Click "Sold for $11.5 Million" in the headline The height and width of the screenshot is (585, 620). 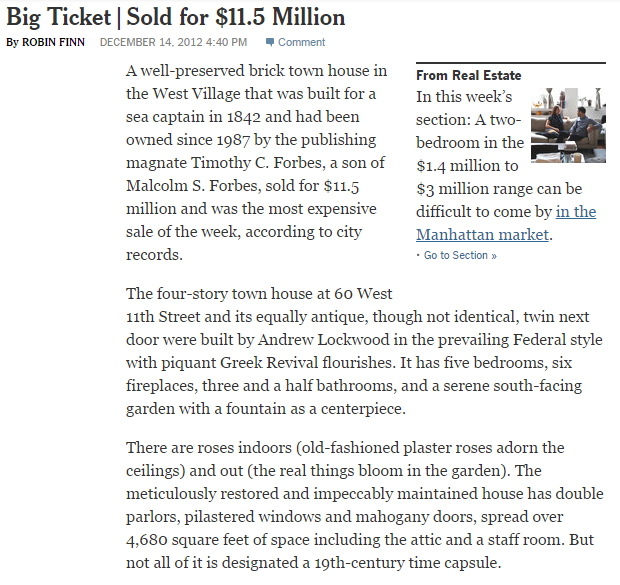[236, 17]
